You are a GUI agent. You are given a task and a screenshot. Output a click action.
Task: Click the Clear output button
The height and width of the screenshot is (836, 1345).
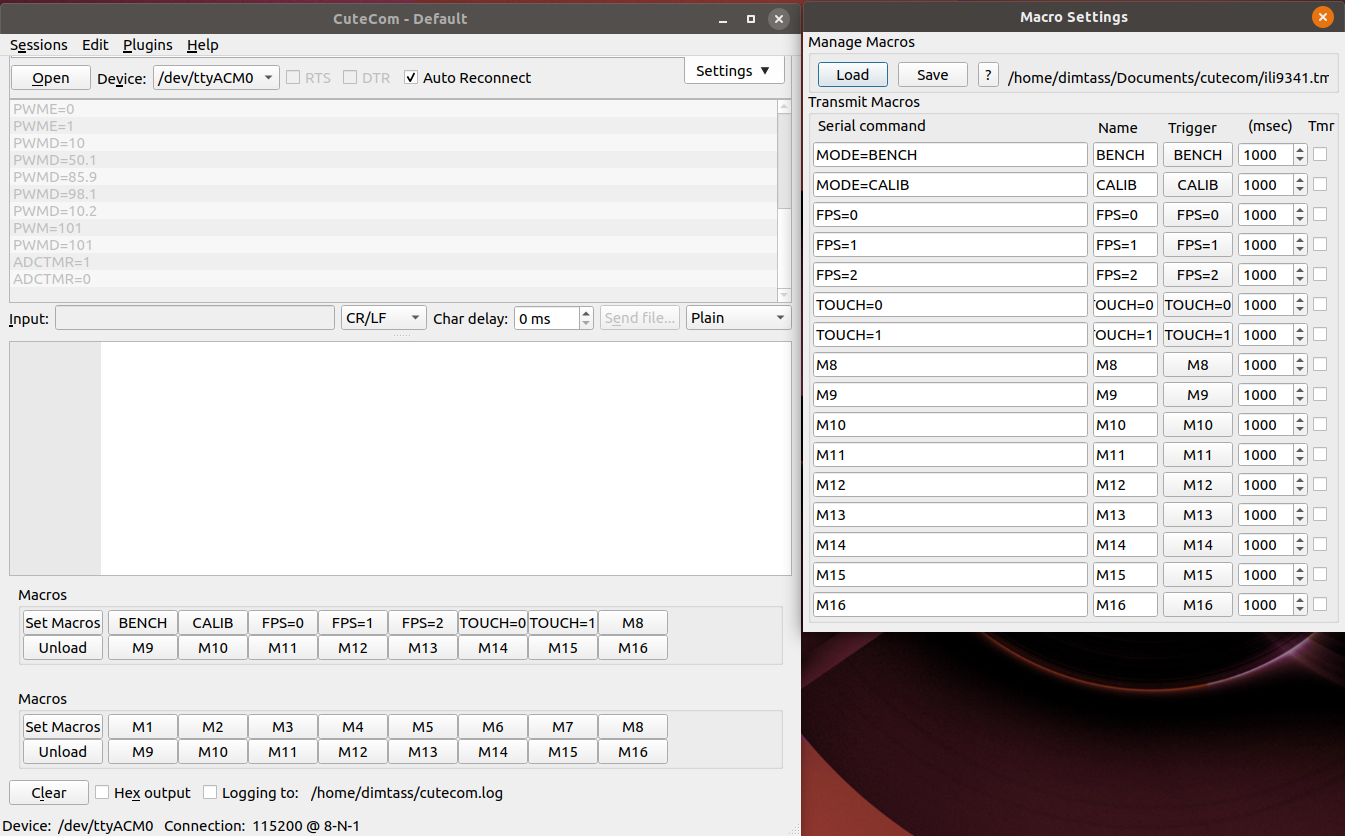(x=49, y=793)
